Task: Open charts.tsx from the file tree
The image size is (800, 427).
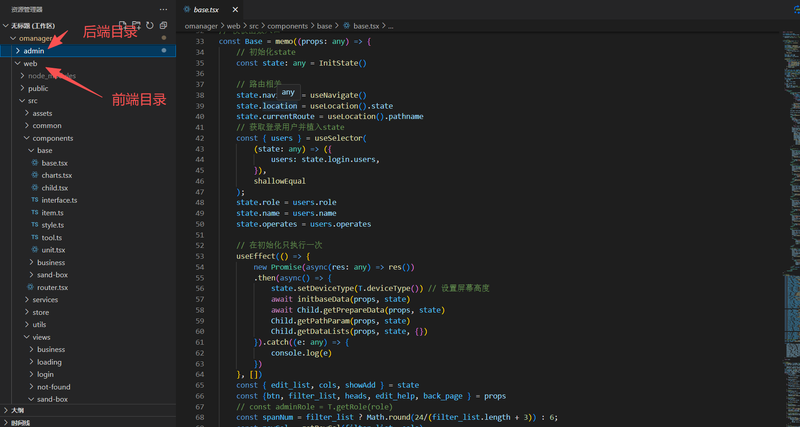Action: [x=56, y=175]
